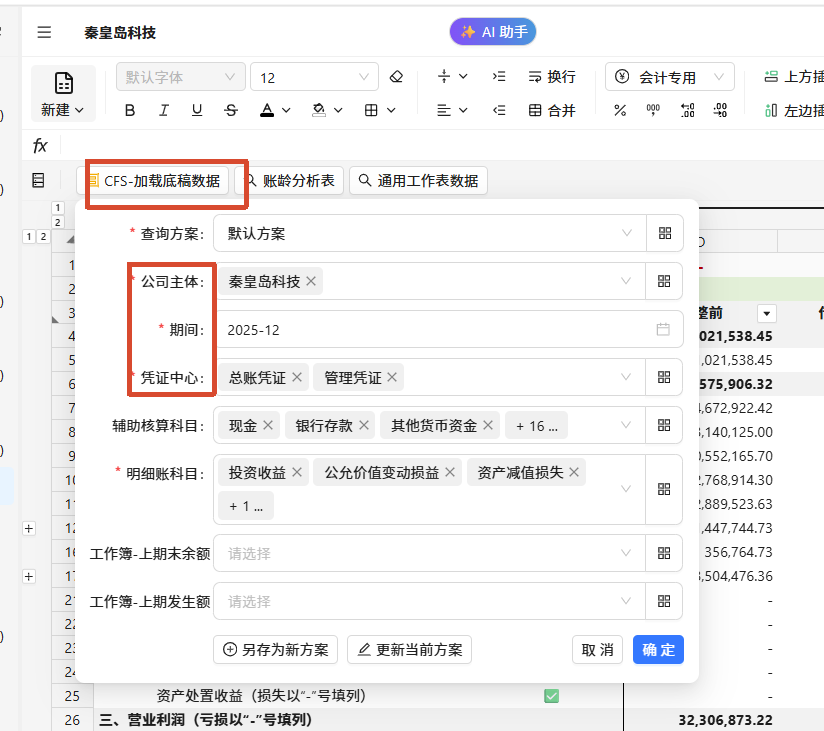Decrease decimal places
Viewport: 824px width, 731px height.
[x=720, y=110]
